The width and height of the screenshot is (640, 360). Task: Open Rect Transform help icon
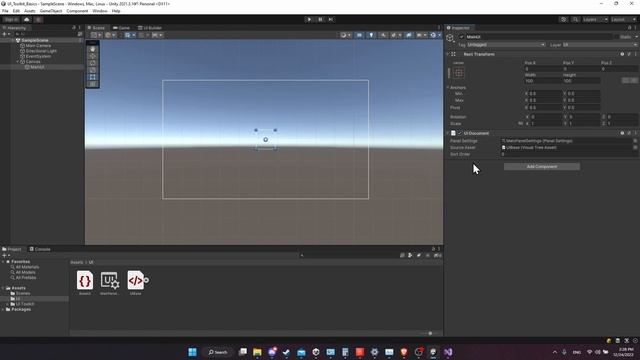[622, 54]
